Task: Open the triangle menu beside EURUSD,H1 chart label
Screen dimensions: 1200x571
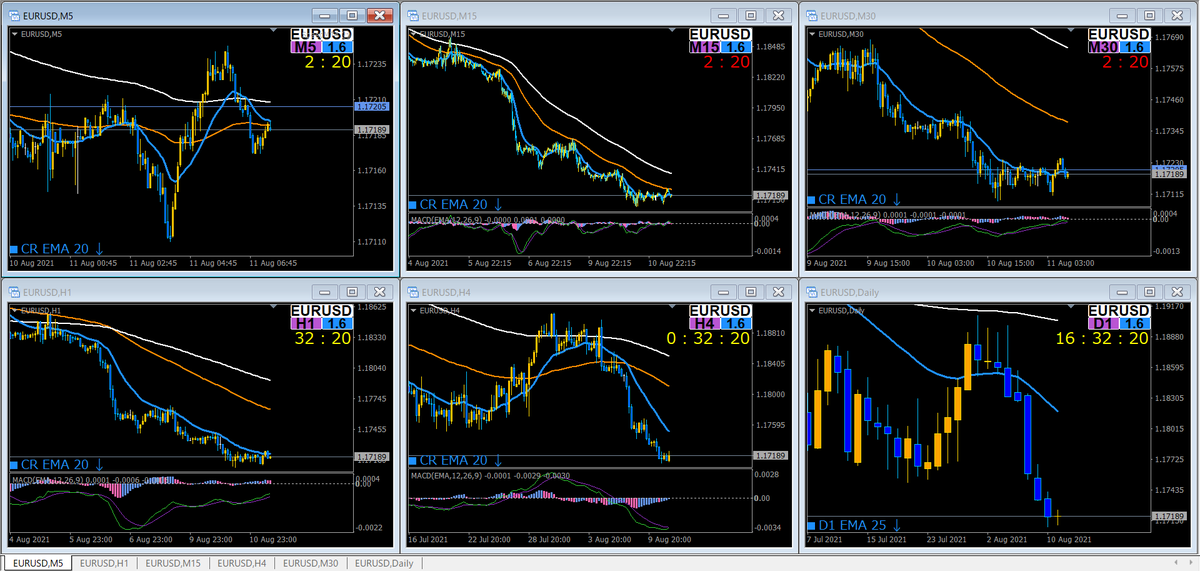Action: (13, 311)
